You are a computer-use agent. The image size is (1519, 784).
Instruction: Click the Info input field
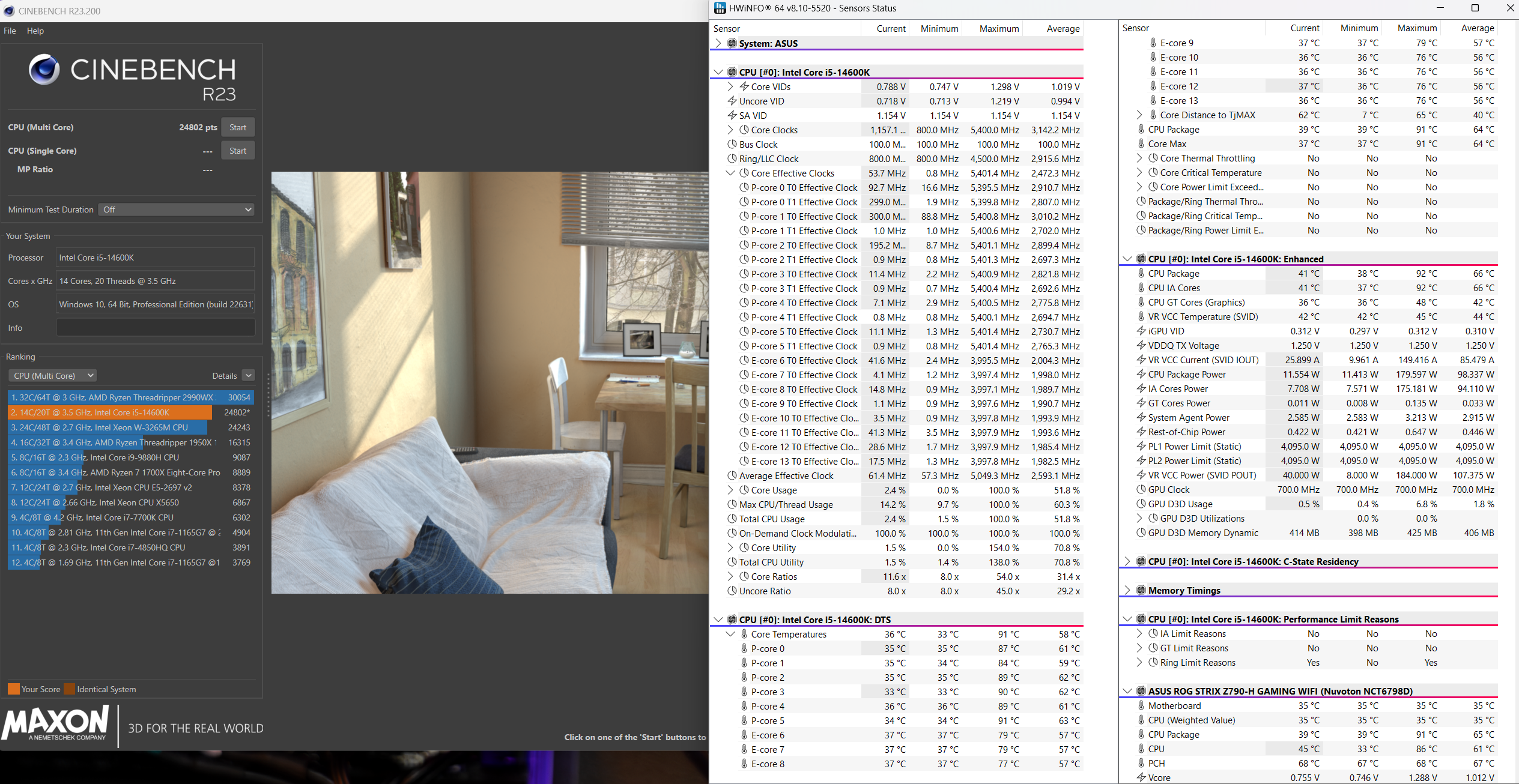(156, 328)
